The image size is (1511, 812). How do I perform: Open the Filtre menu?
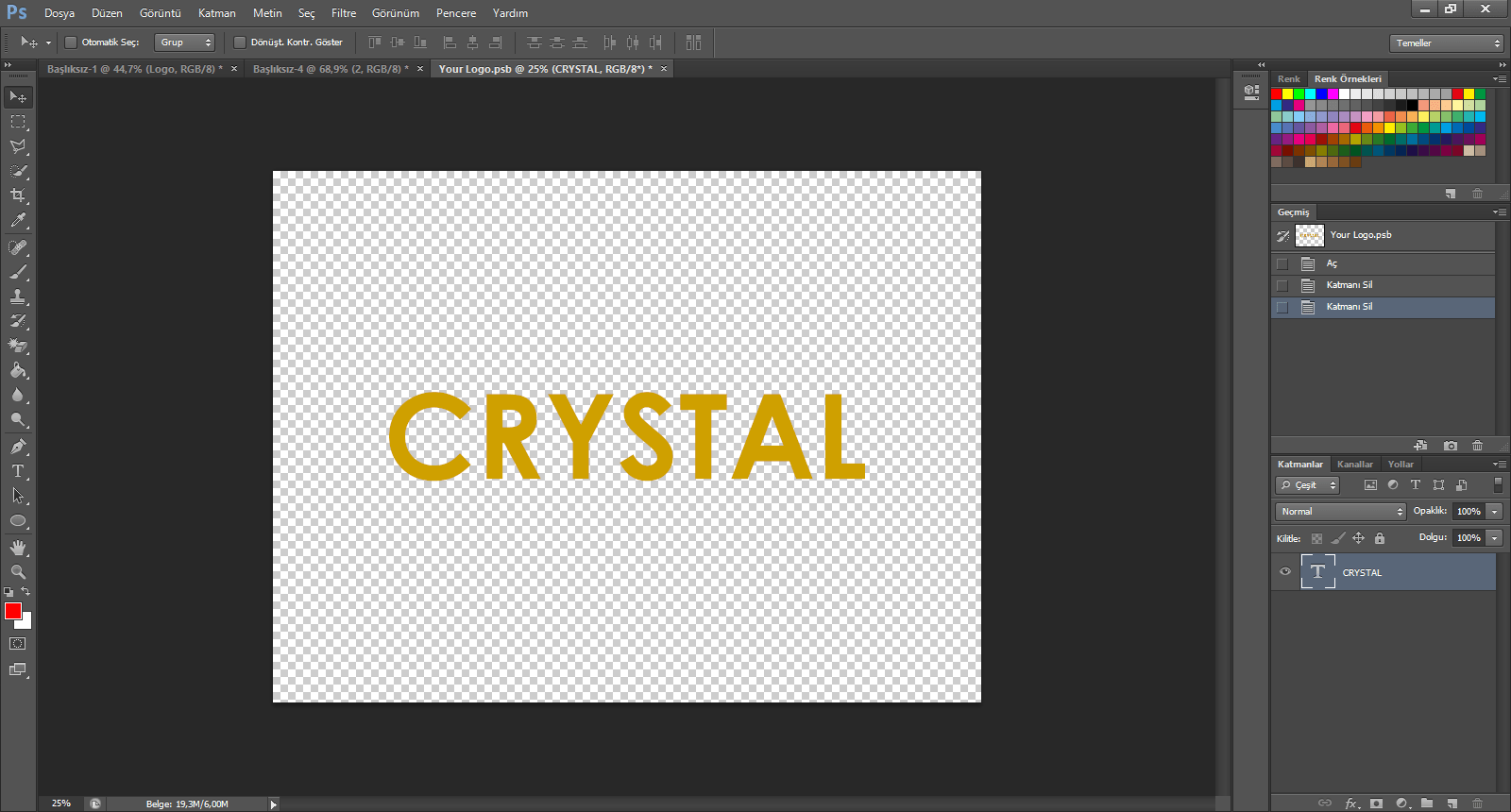tap(344, 13)
